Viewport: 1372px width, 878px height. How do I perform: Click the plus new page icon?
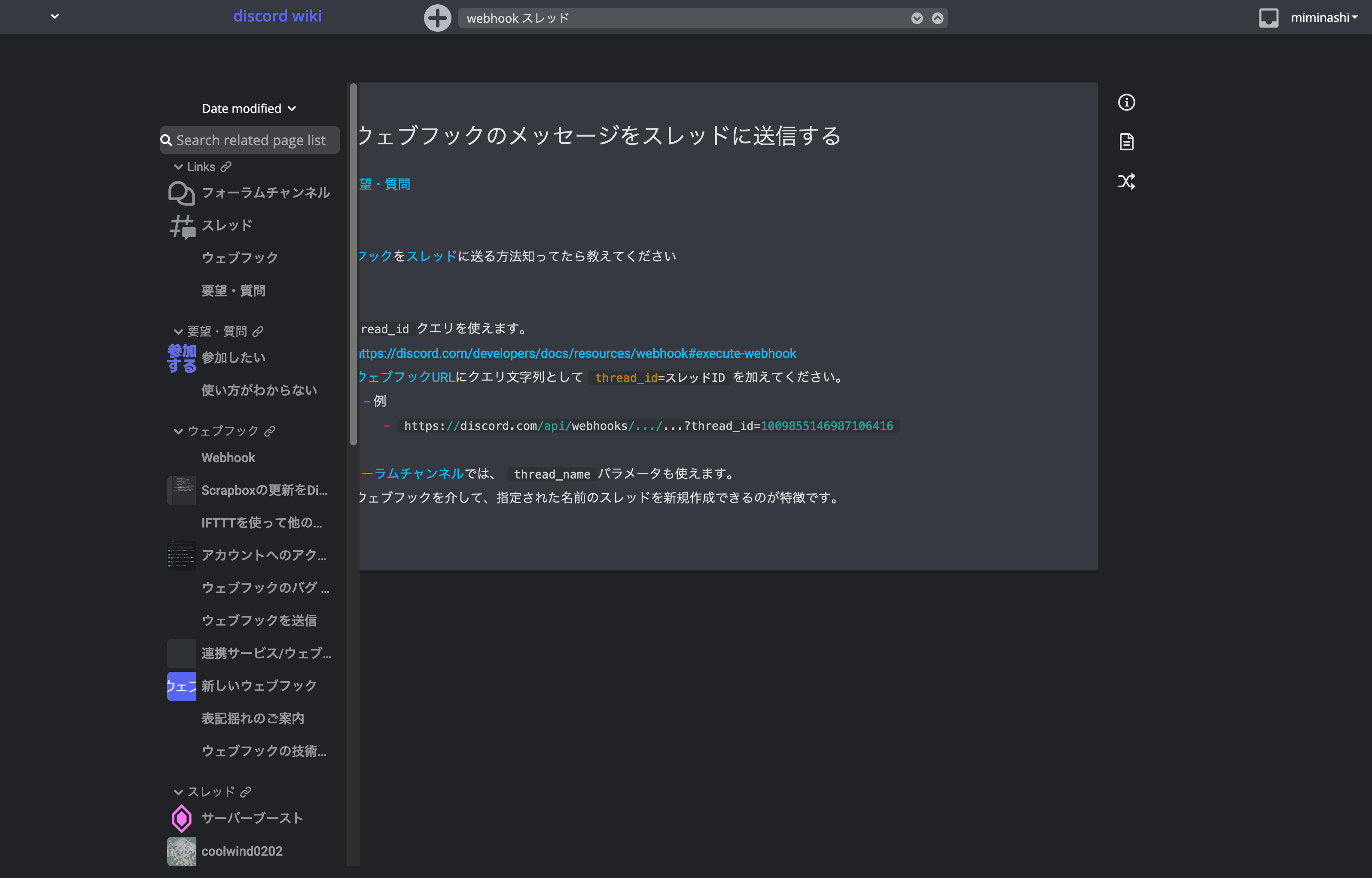coord(437,18)
